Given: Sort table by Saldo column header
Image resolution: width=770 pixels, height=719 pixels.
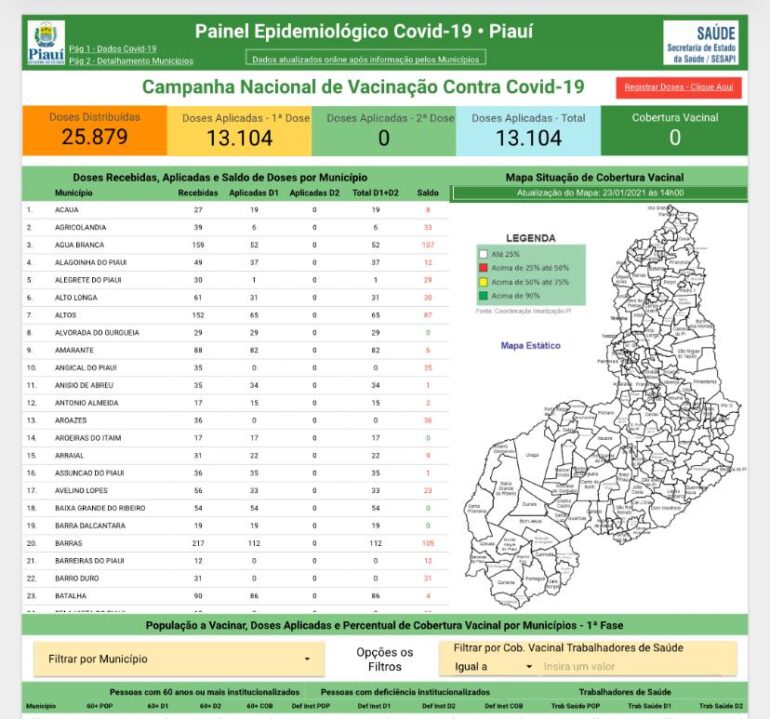Looking at the screenshot, I should pyautogui.click(x=427, y=192).
